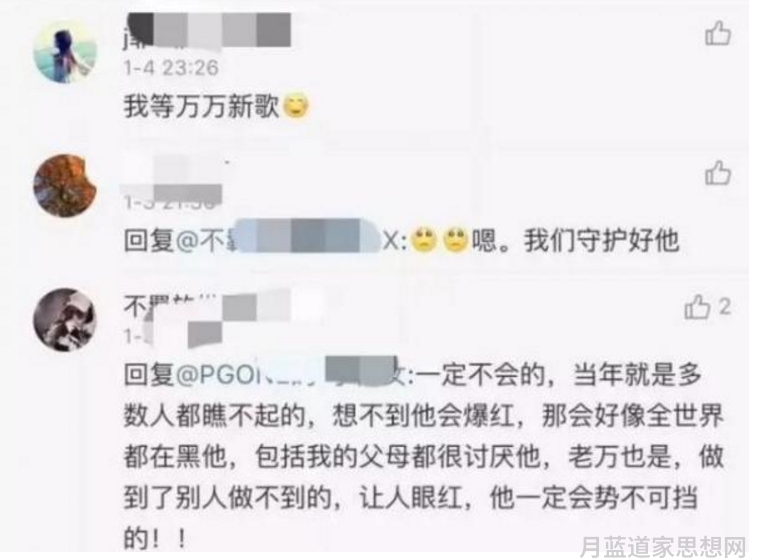
Task: Click the sad emoji directly beside "嗯"
Action: coord(455,239)
